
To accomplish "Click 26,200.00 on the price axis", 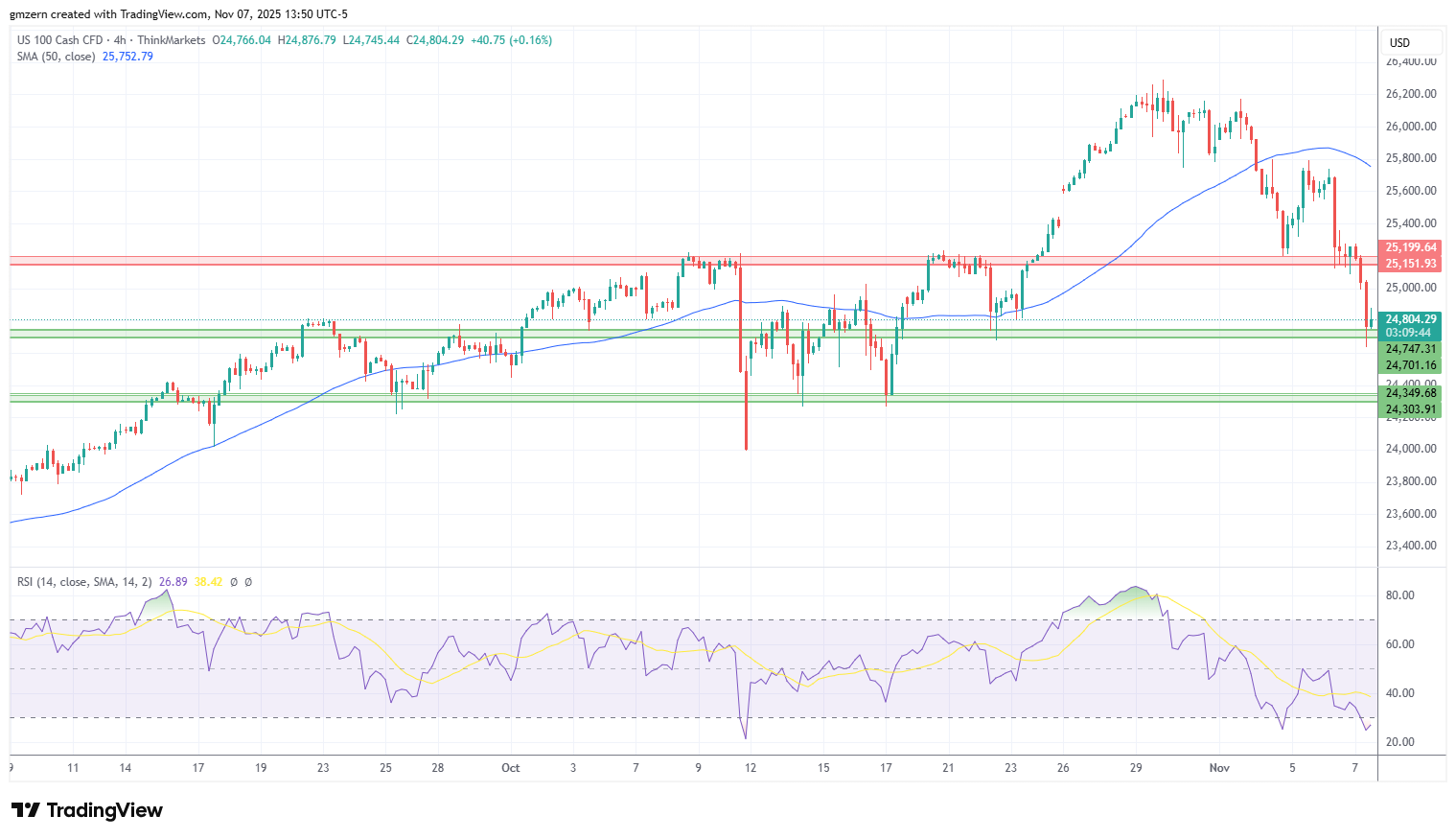I will tap(1411, 94).
